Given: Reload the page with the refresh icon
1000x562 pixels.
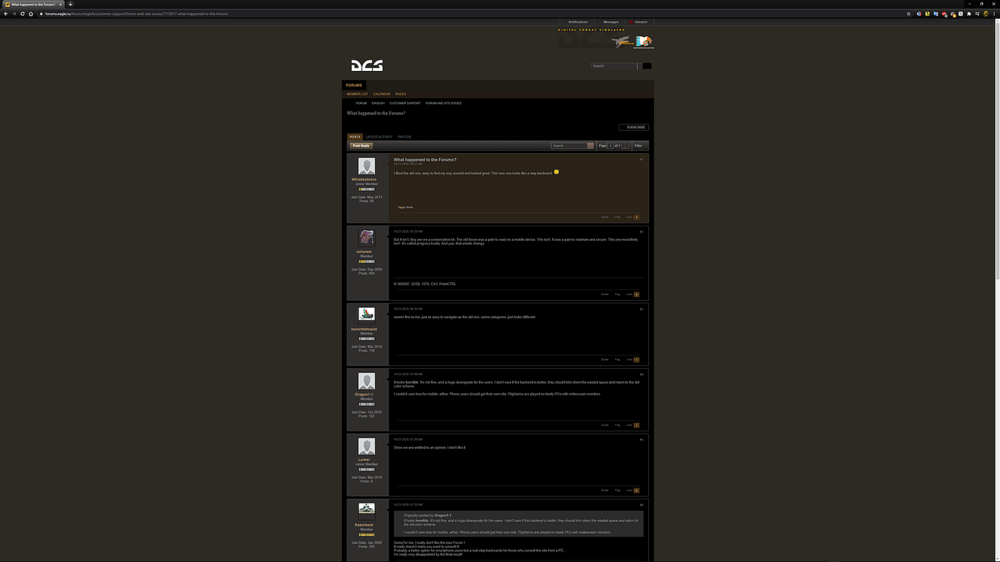Looking at the screenshot, I should [22, 13].
